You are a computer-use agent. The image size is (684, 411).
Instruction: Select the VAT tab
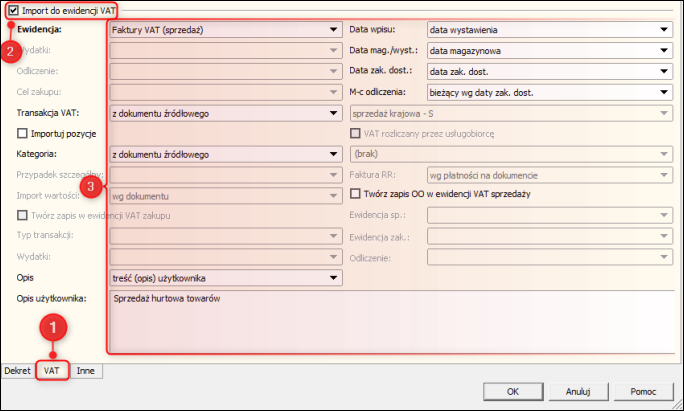[x=53, y=370]
